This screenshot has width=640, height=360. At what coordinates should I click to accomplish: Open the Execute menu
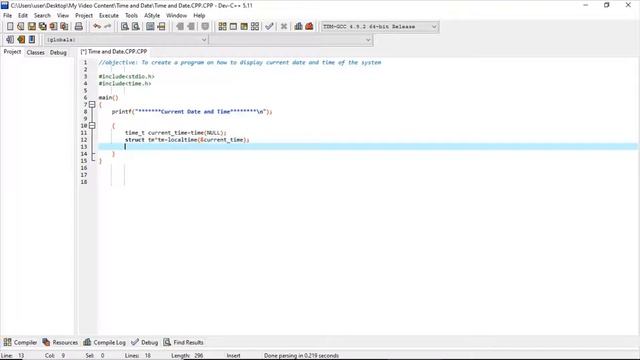tap(109, 16)
